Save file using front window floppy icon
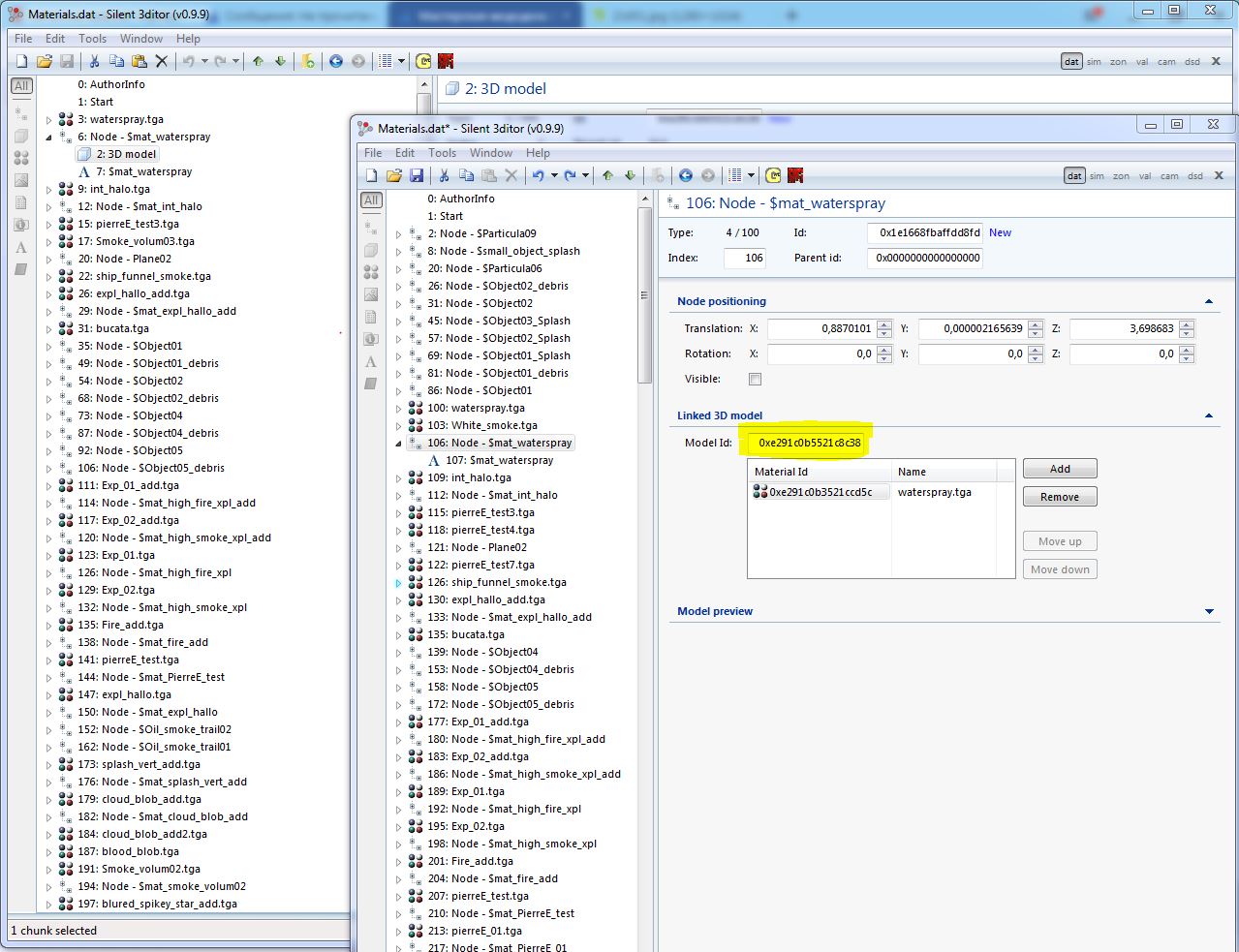The height and width of the screenshot is (952, 1239). pyautogui.click(x=417, y=175)
